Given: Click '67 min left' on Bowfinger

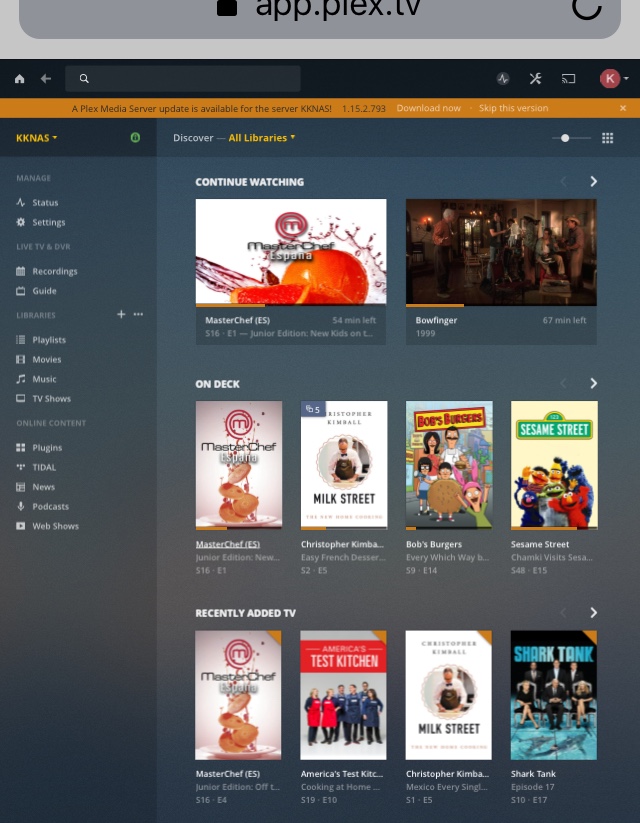Looking at the screenshot, I should (x=564, y=320).
